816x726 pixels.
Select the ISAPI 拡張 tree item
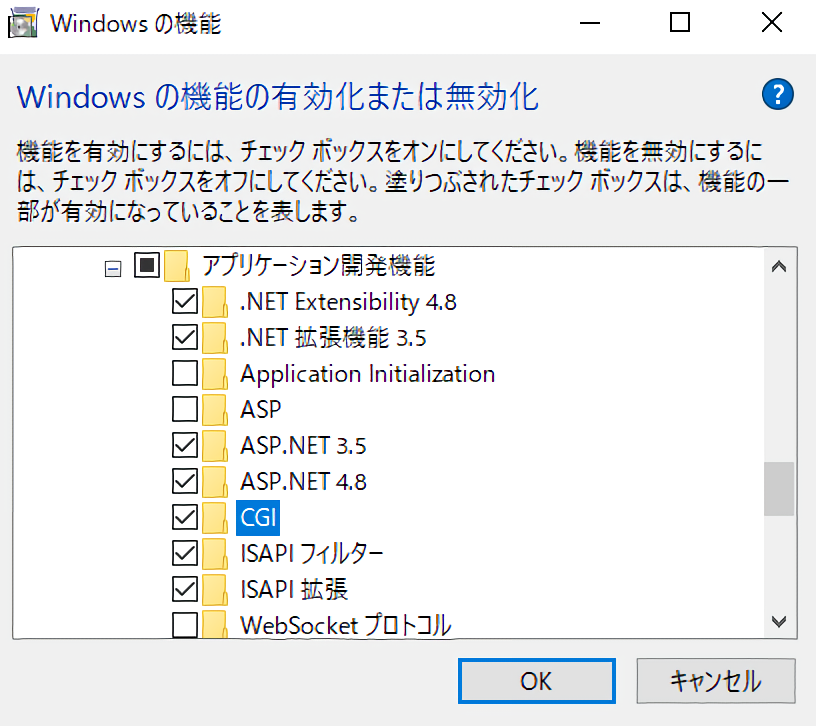[x=294, y=589]
